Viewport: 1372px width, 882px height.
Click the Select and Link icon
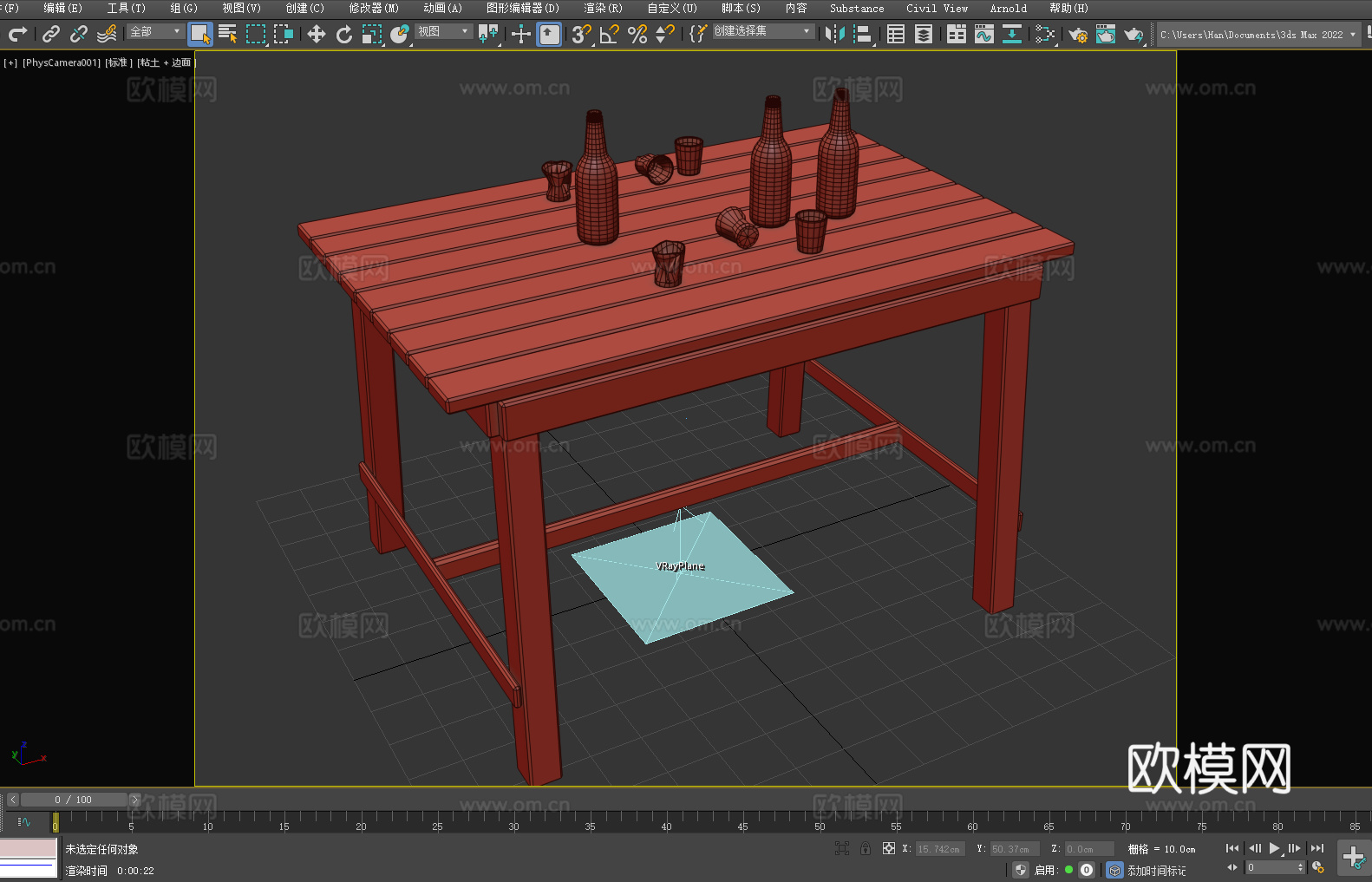[51, 34]
